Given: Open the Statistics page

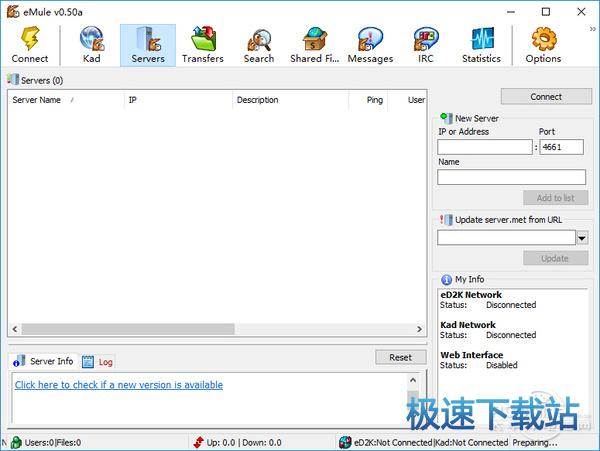Looking at the screenshot, I should [x=481, y=45].
